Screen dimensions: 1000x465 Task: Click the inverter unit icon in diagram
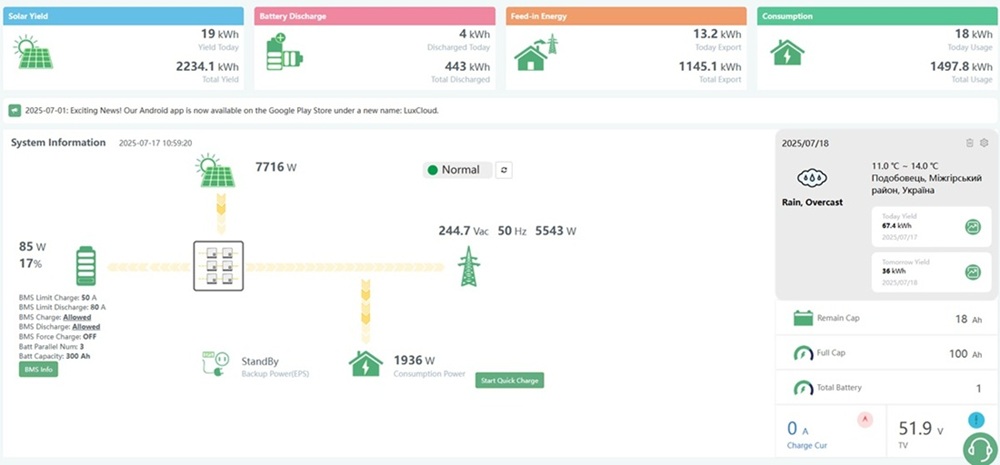point(219,267)
